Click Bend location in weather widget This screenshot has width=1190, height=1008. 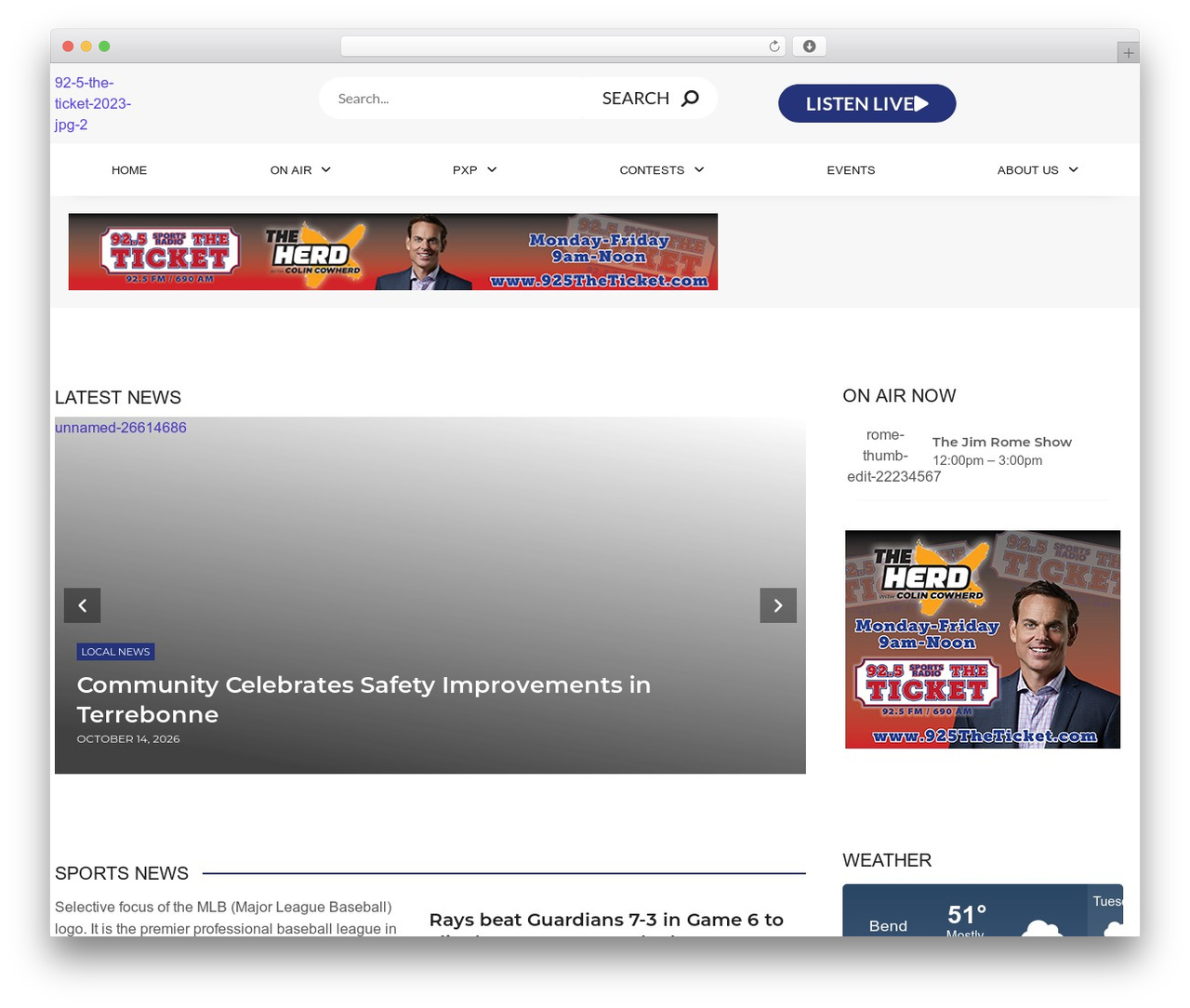pyautogui.click(x=888, y=926)
